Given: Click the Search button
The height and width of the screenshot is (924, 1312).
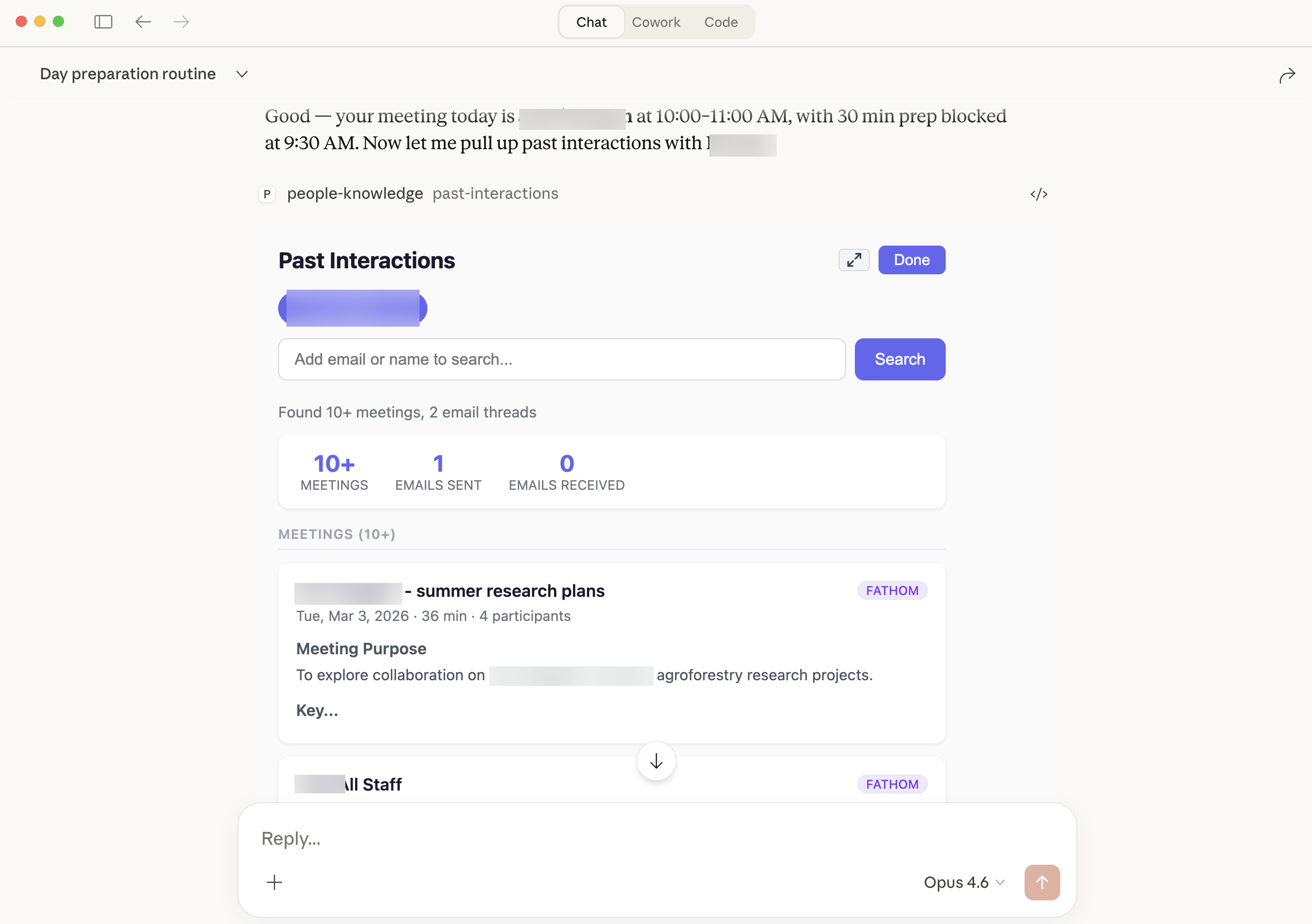Looking at the screenshot, I should click(x=899, y=359).
